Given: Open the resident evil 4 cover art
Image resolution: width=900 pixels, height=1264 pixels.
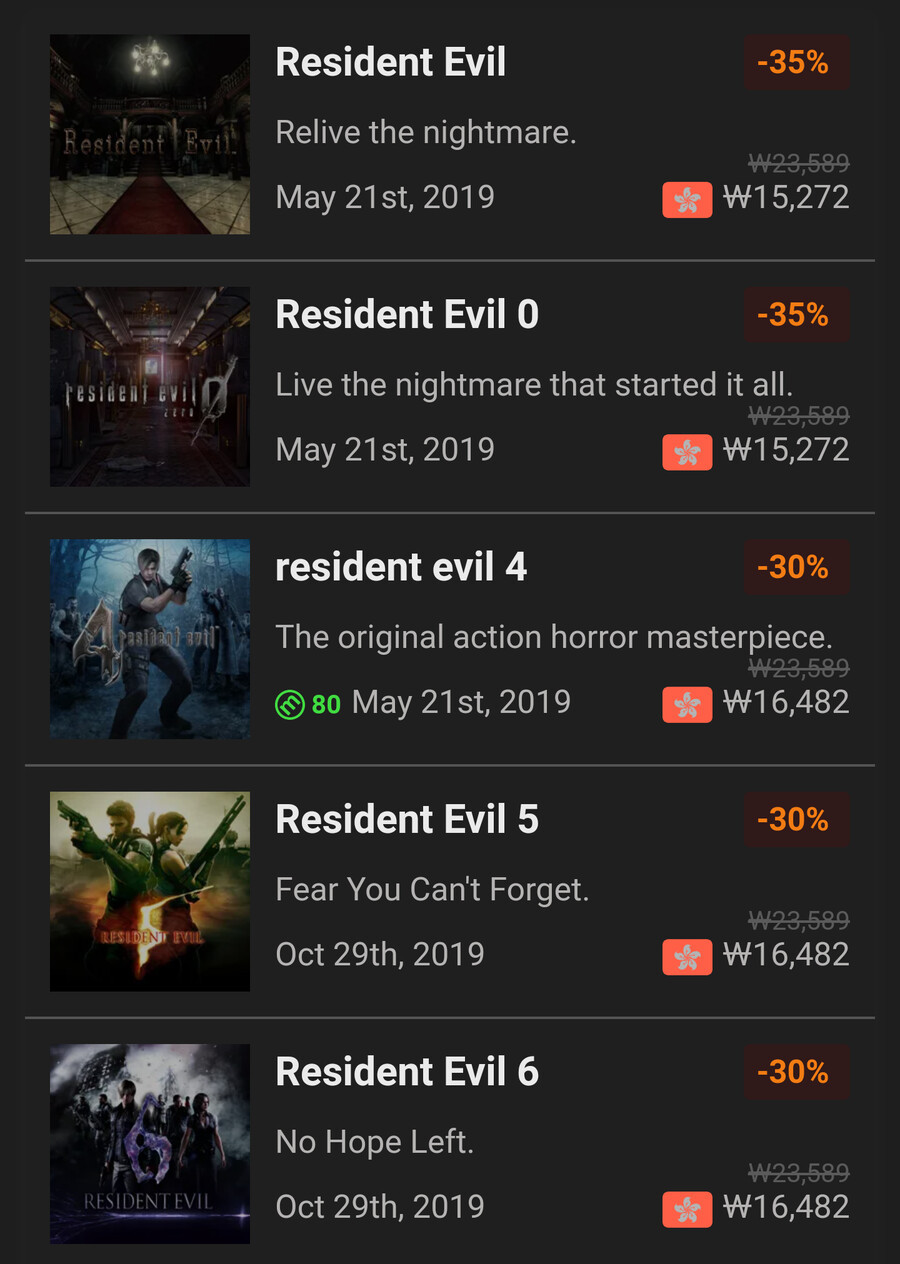Looking at the screenshot, I should point(150,639).
